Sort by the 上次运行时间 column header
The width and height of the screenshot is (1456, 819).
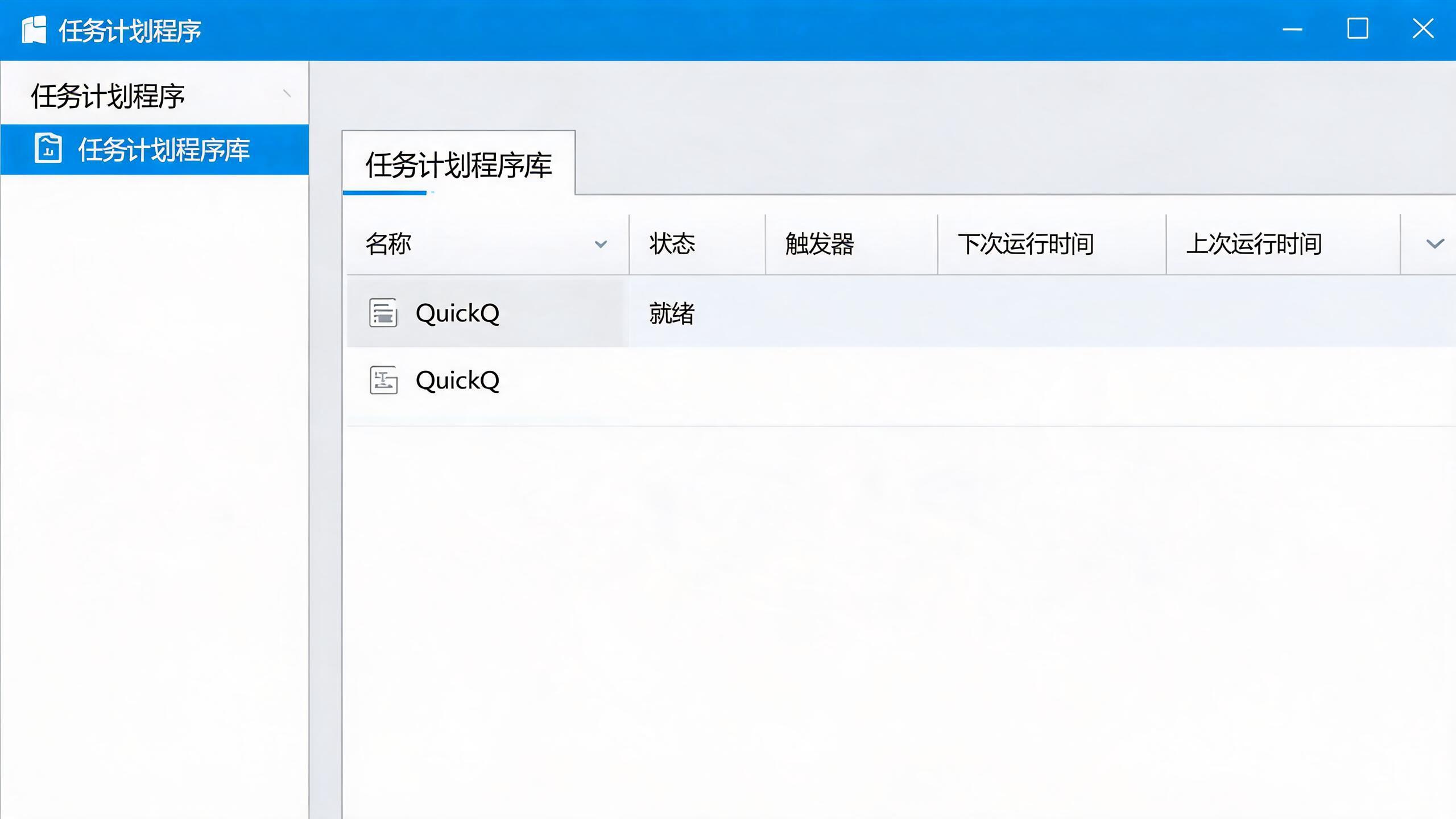point(1283,244)
